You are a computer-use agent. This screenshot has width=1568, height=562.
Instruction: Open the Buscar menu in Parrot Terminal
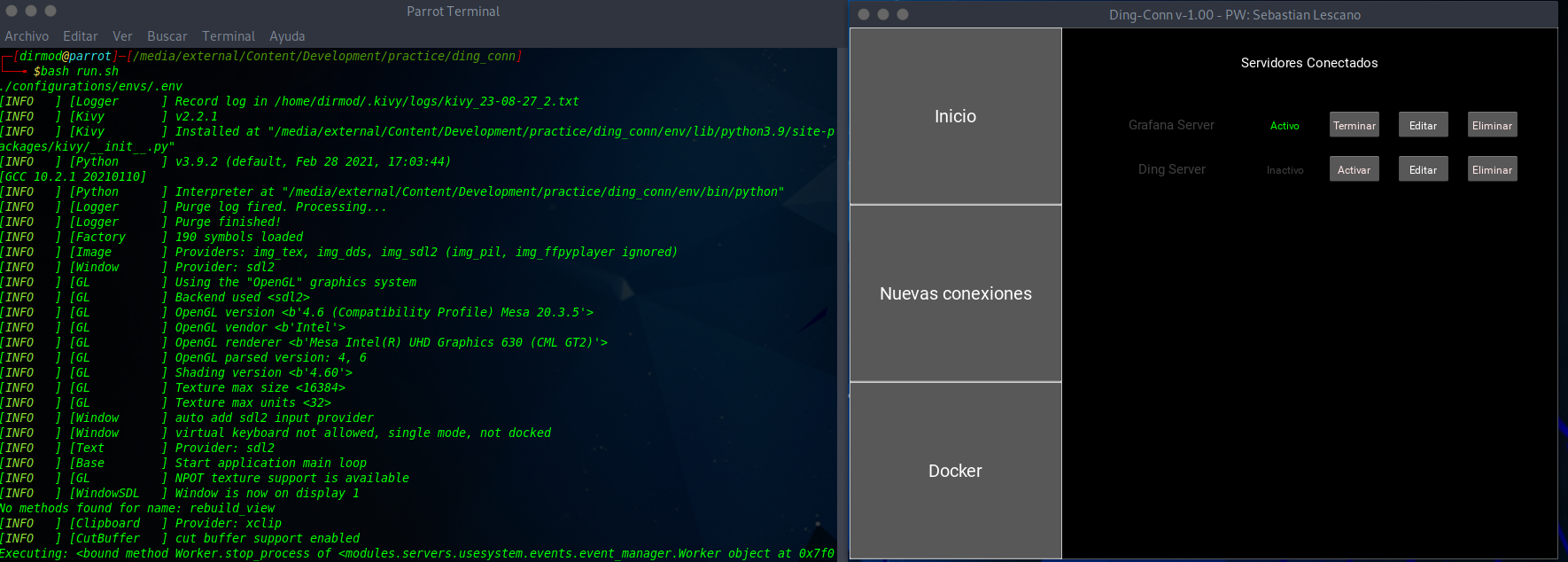click(x=167, y=36)
